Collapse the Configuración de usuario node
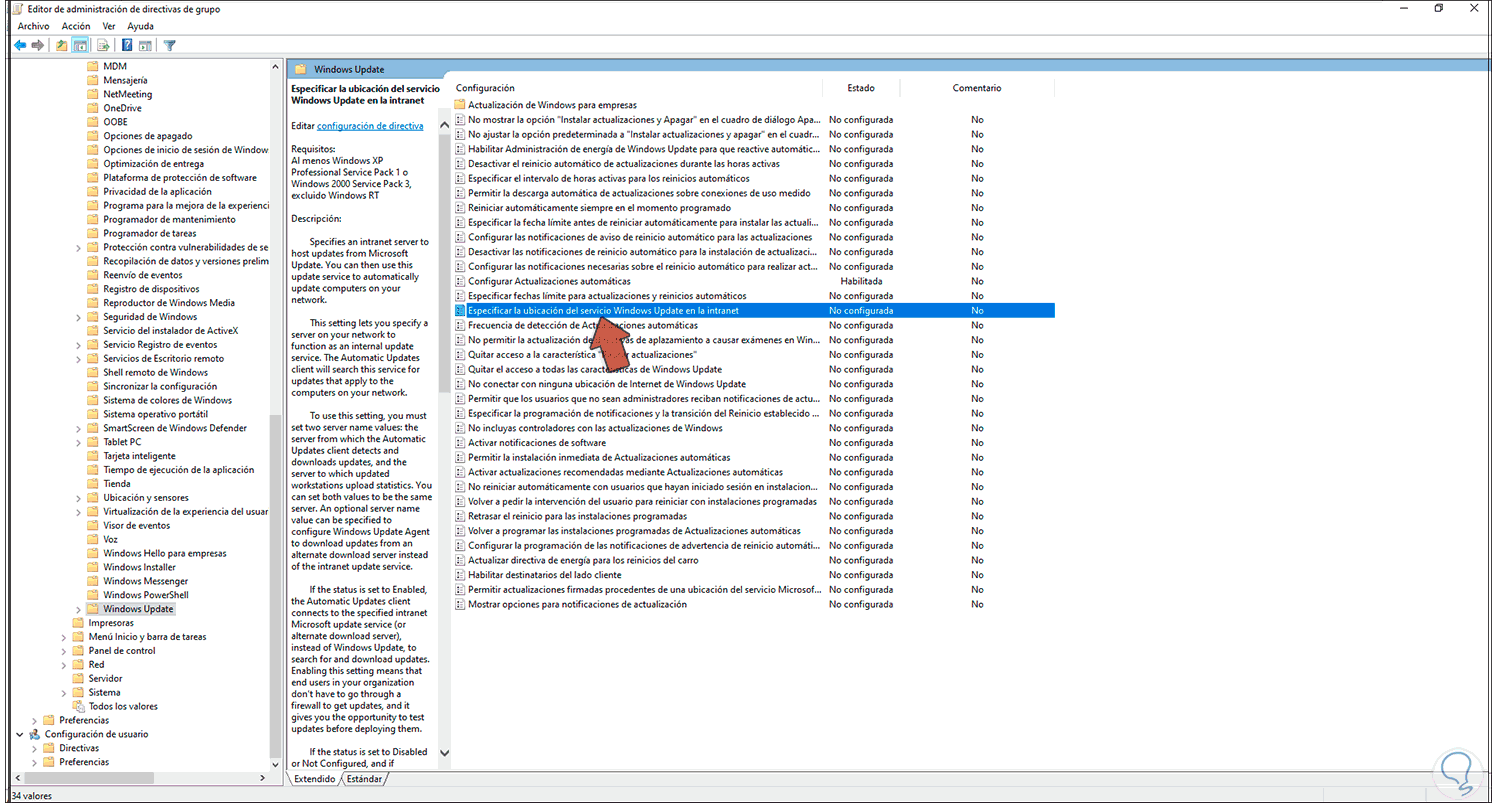Viewport: 1500px width, 803px height. click(x=20, y=734)
